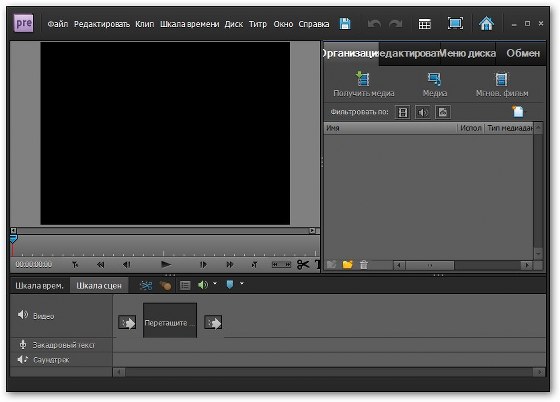Click the full screen monitor icon
This screenshot has height=402, width=560.
pos(455,24)
